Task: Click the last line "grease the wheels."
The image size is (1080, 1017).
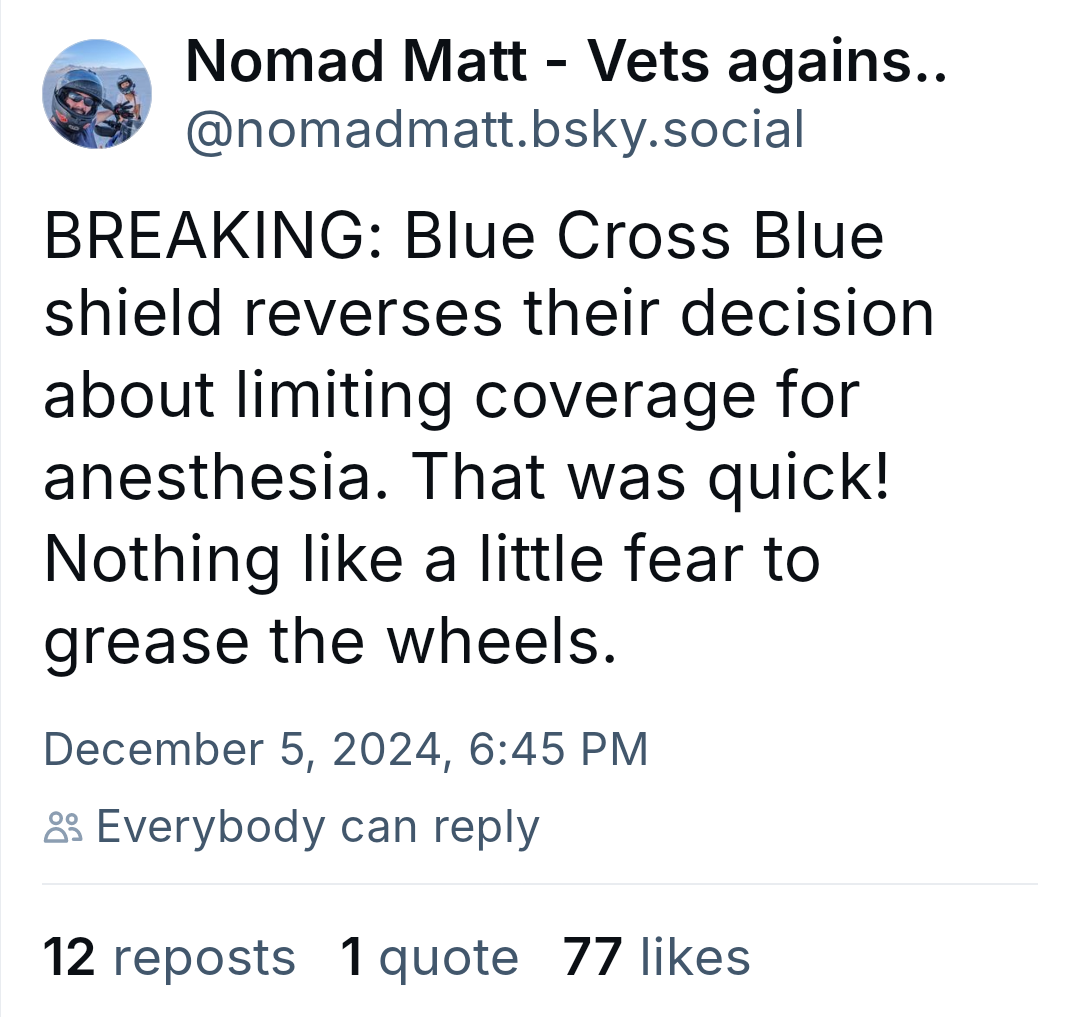Action: point(330,642)
